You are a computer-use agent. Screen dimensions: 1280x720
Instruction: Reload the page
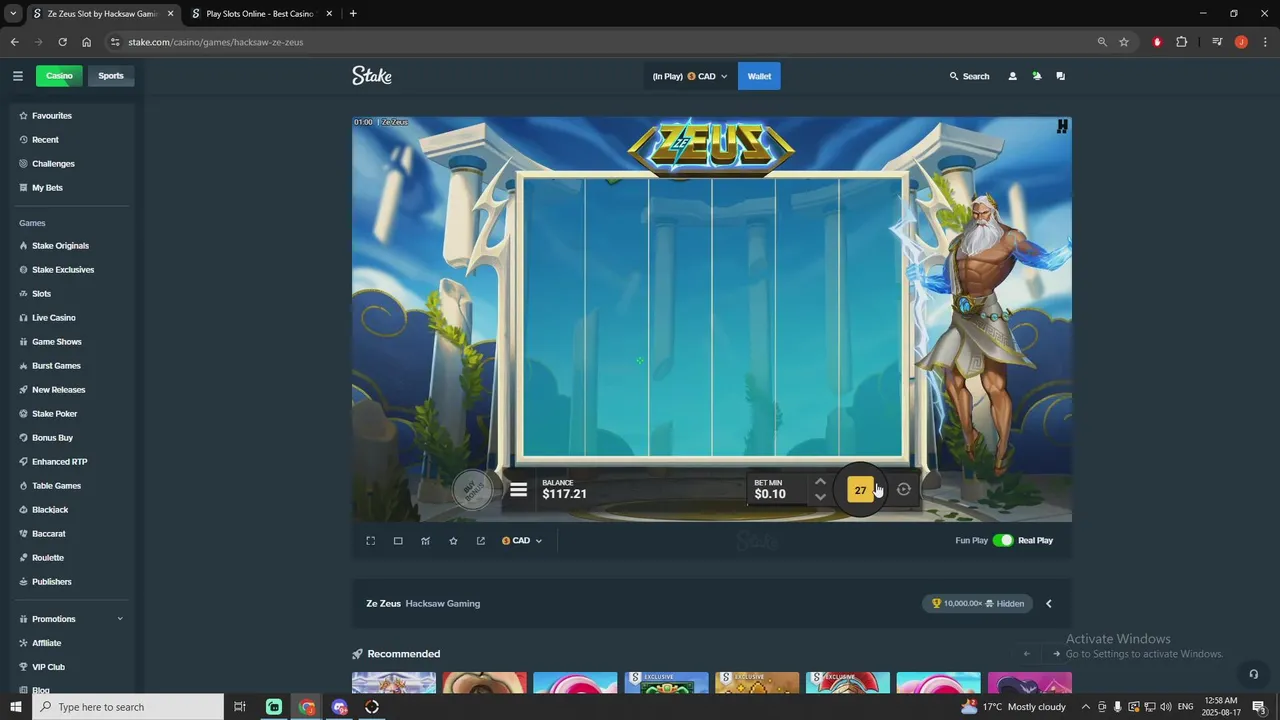coord(62,42)
